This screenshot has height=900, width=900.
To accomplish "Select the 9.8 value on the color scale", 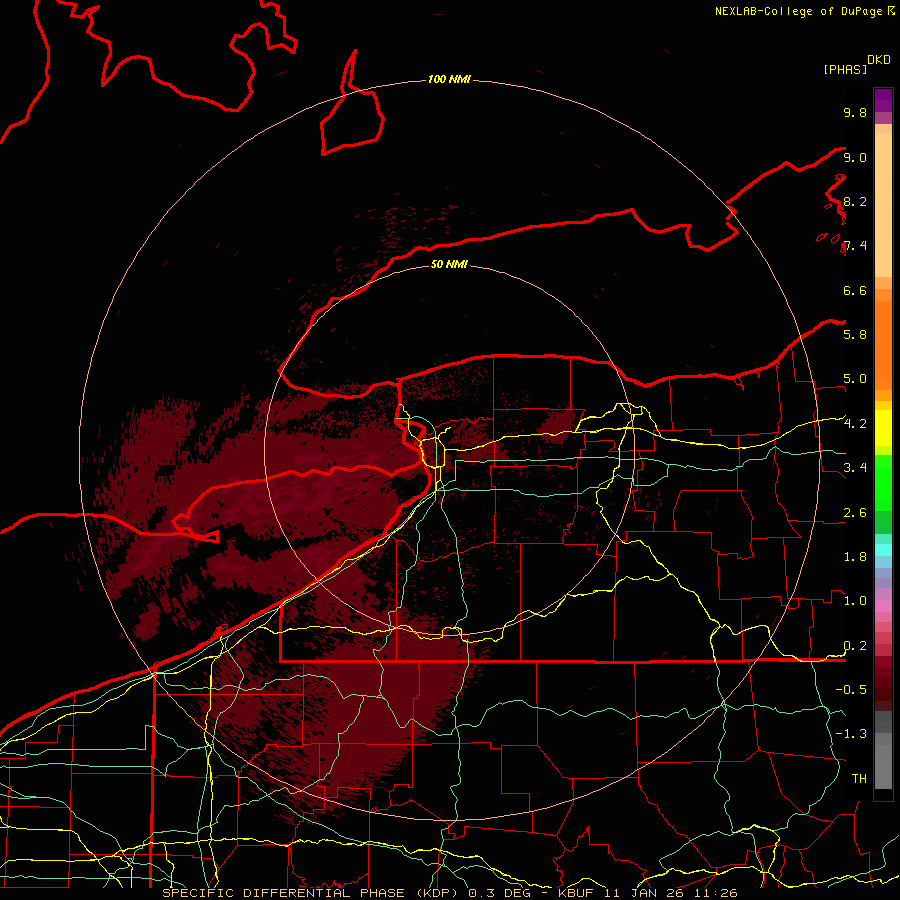I will pyautogui.click(x=855, y=112).
